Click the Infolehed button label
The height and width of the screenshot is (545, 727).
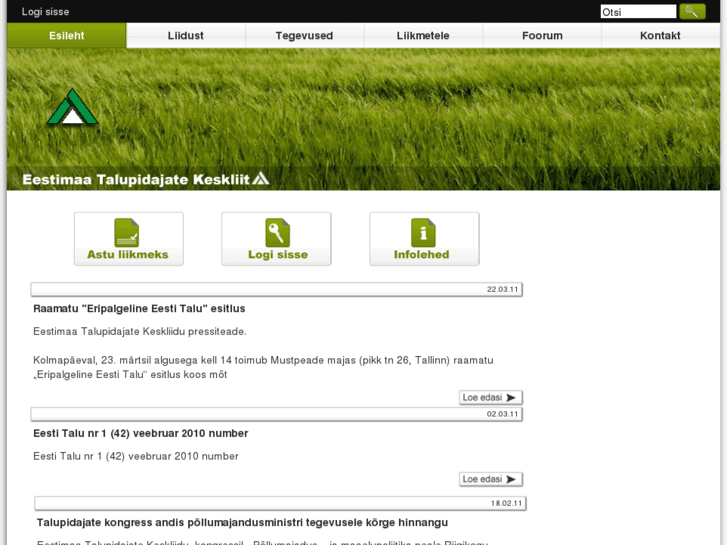click(421, 254)
